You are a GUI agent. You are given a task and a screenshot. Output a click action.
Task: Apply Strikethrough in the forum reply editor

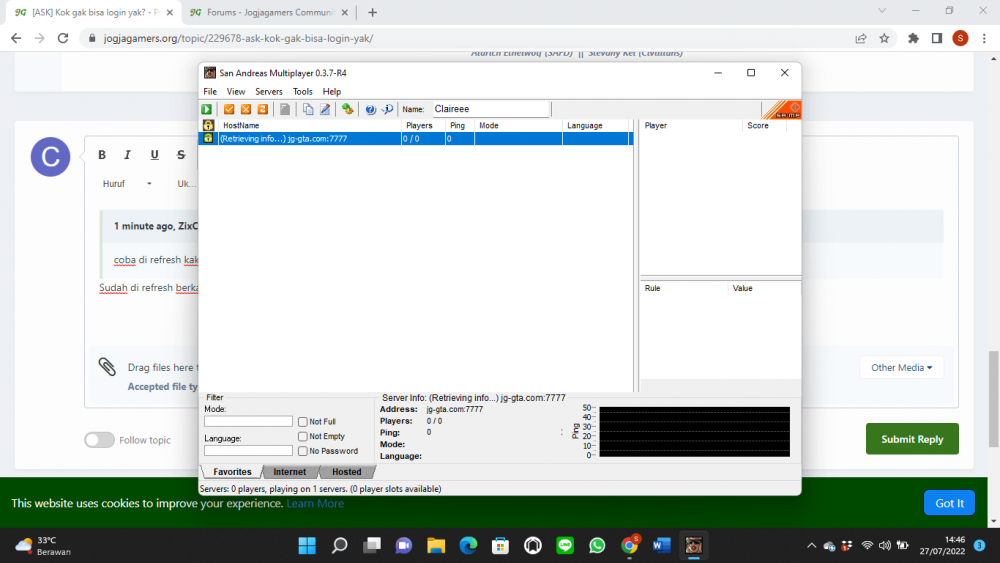pyautogui.click(x=181, y=155)
